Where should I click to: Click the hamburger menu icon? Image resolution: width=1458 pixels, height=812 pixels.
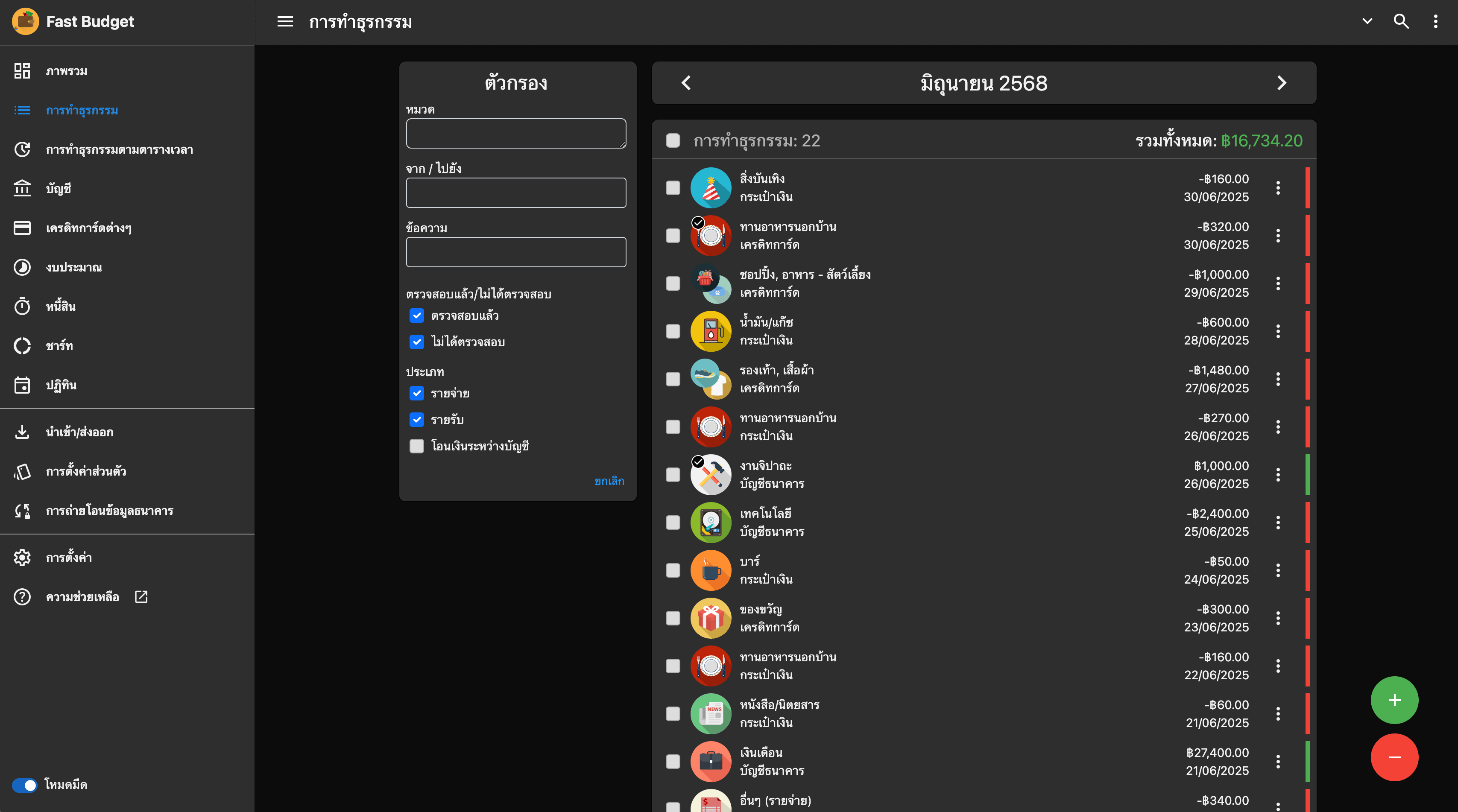point(285,21)
